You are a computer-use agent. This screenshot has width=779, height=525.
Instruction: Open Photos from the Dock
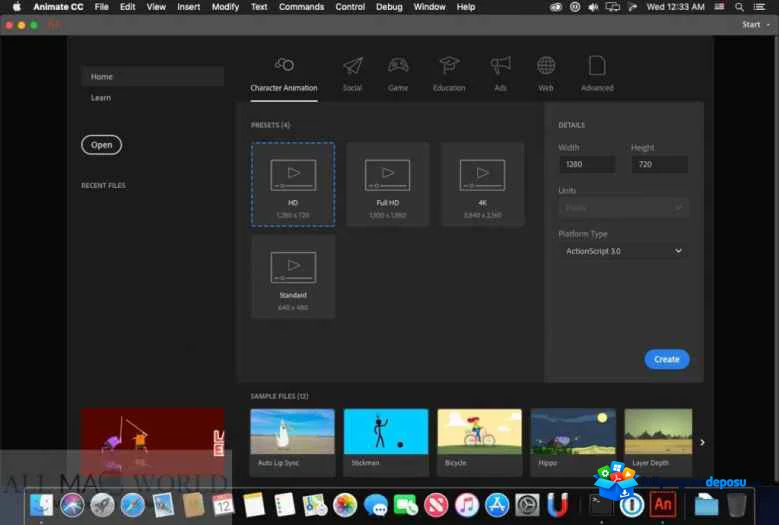click(x=345, y=505)
